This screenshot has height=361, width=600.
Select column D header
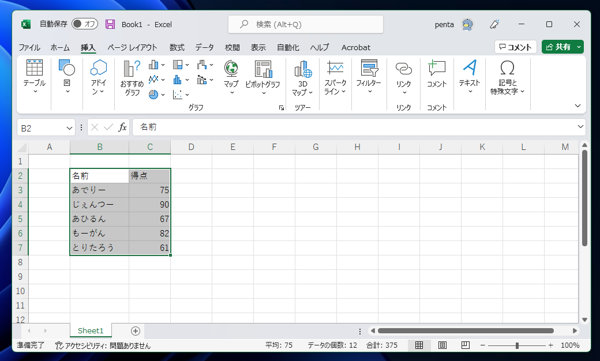click(x=191, y=147)
